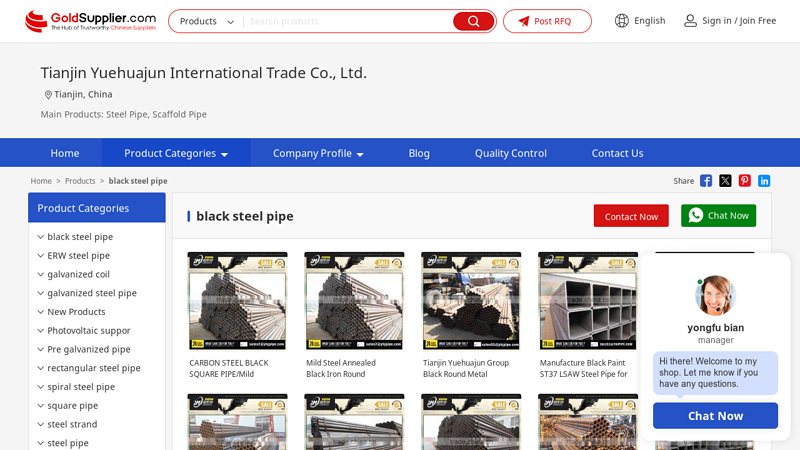
Task: Open Tianjin Yuehuajun Group Black Round thumbnail
Action: (x=471, y=301)
